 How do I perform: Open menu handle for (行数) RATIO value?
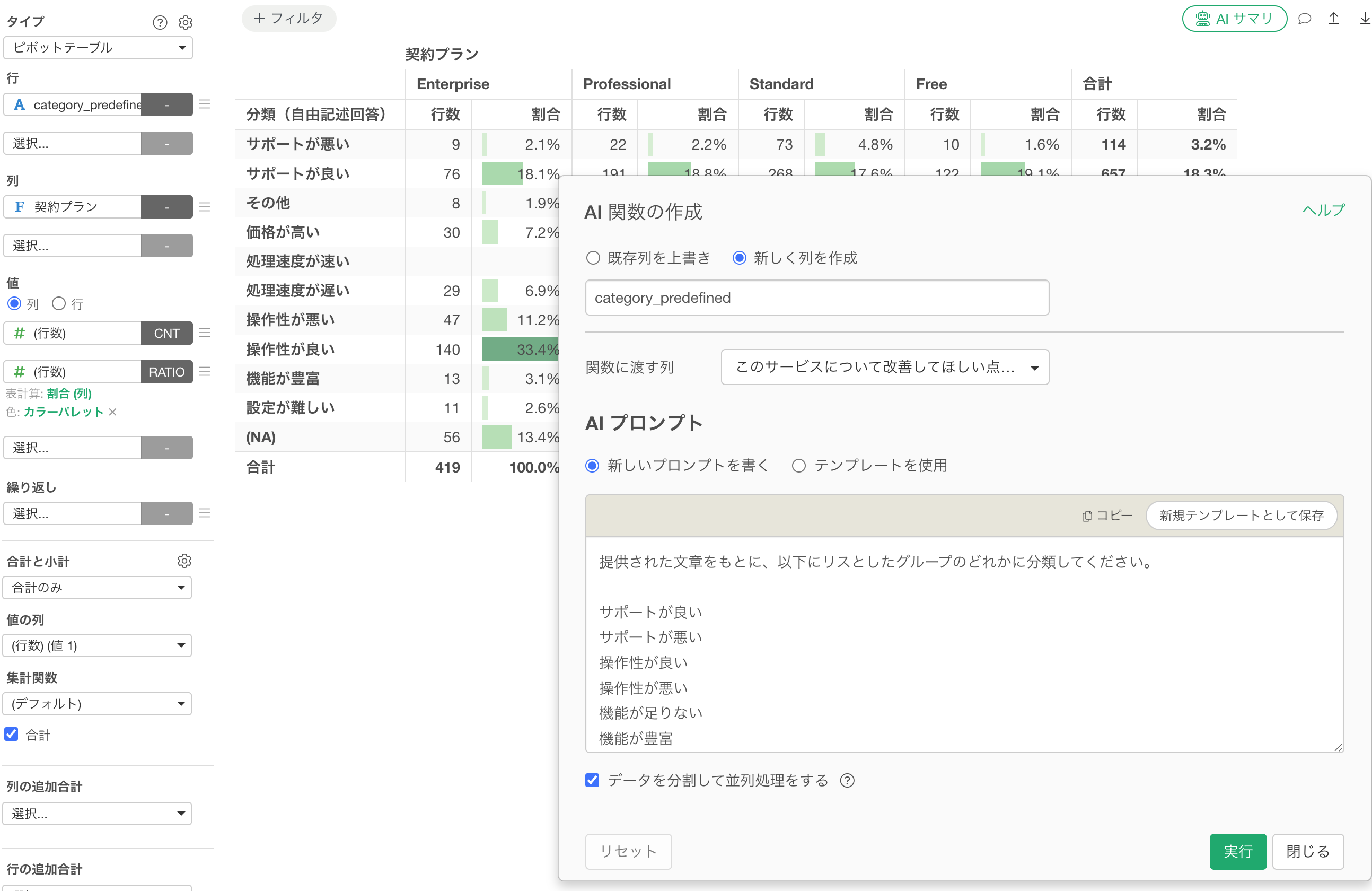[204, 371]
